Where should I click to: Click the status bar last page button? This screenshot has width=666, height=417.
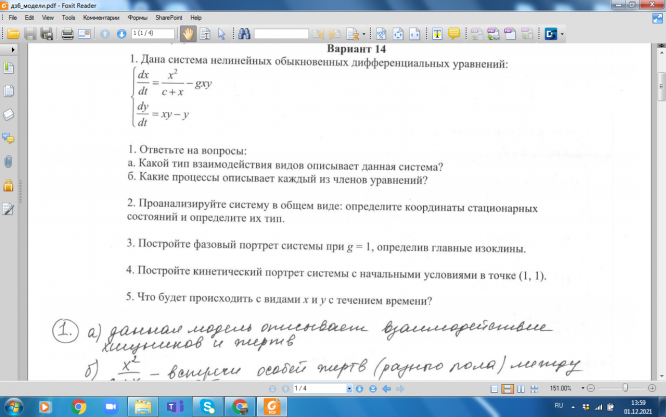coord(373,389)
